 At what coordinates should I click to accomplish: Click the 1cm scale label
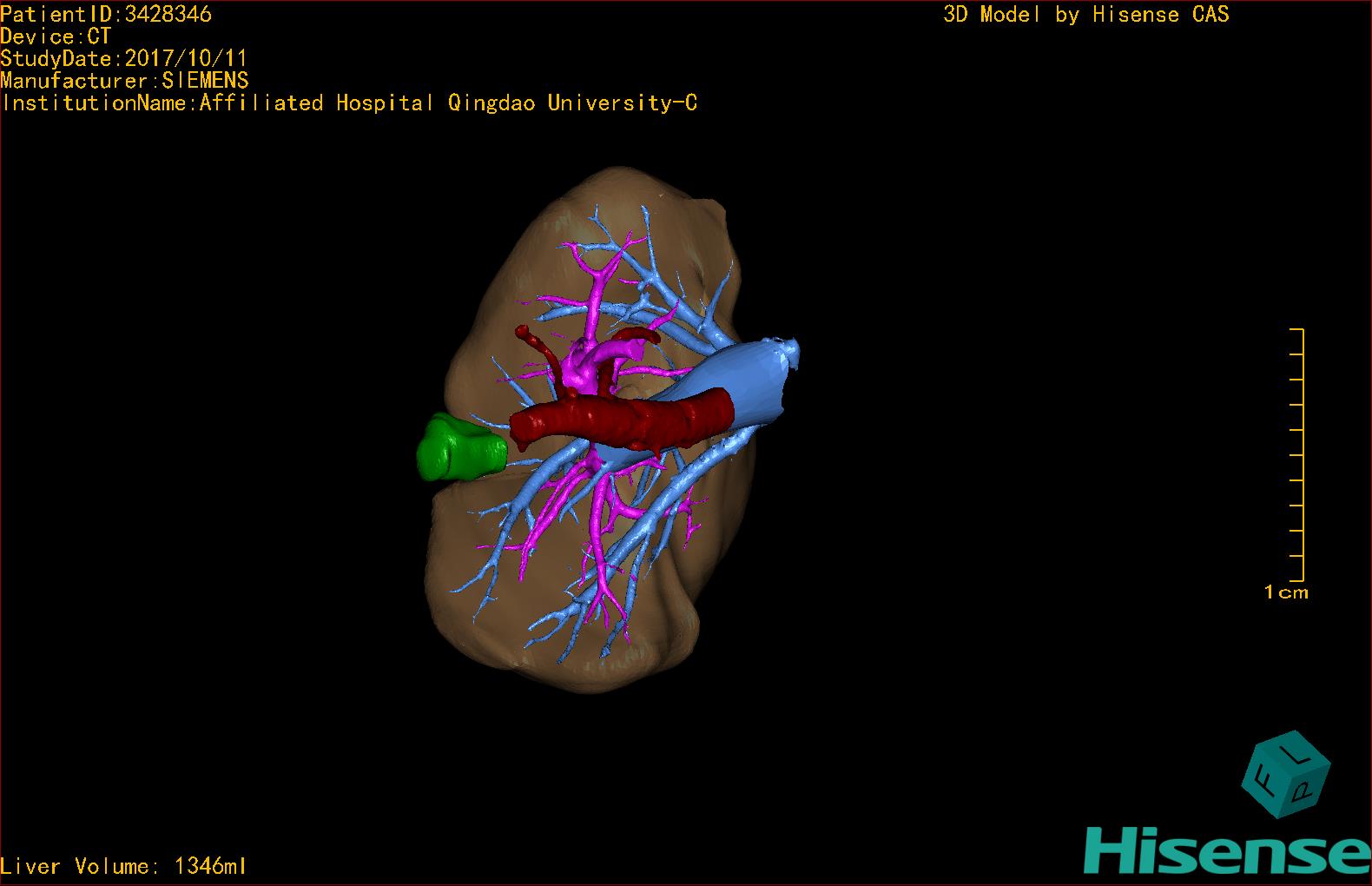1285,592
